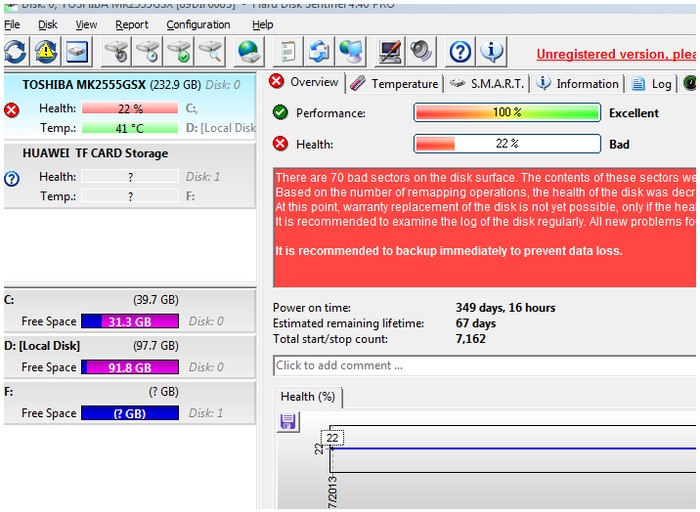Click the 22 % Health bar in Overview
The width and height of the screenshot is (700, 512).
click(x=507, y=144)
